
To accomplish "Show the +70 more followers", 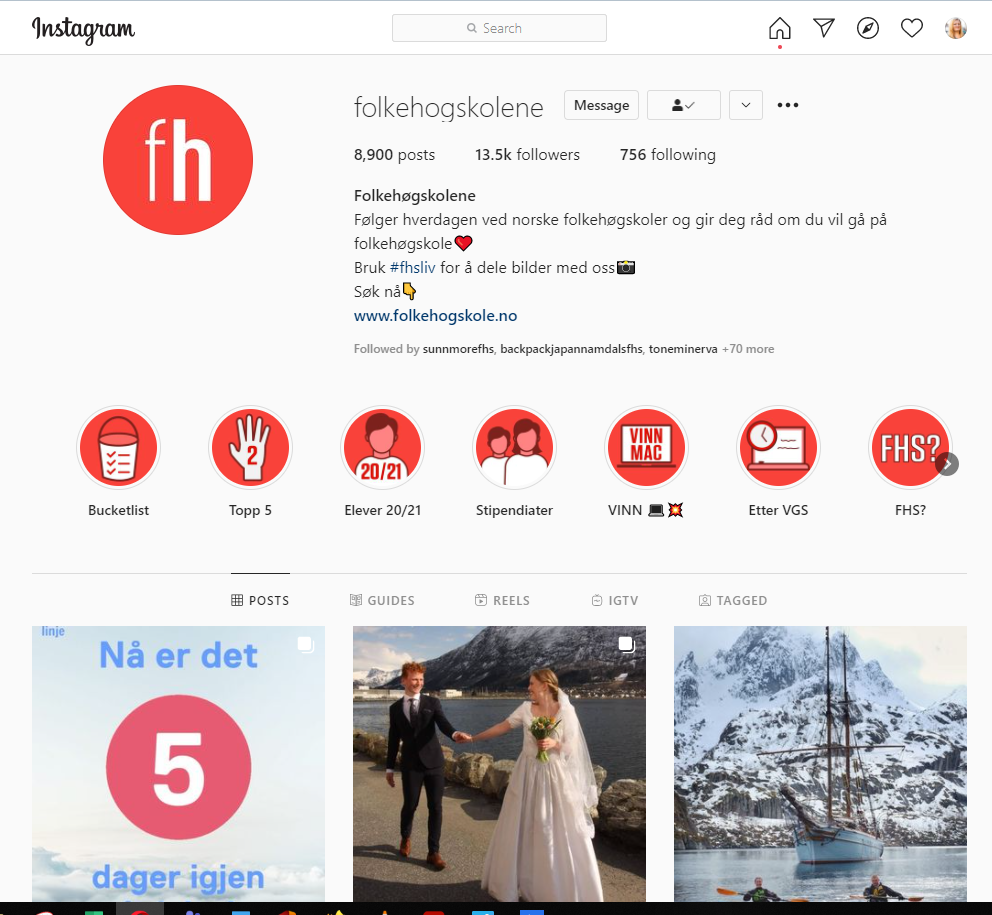I will coord(748,349).
